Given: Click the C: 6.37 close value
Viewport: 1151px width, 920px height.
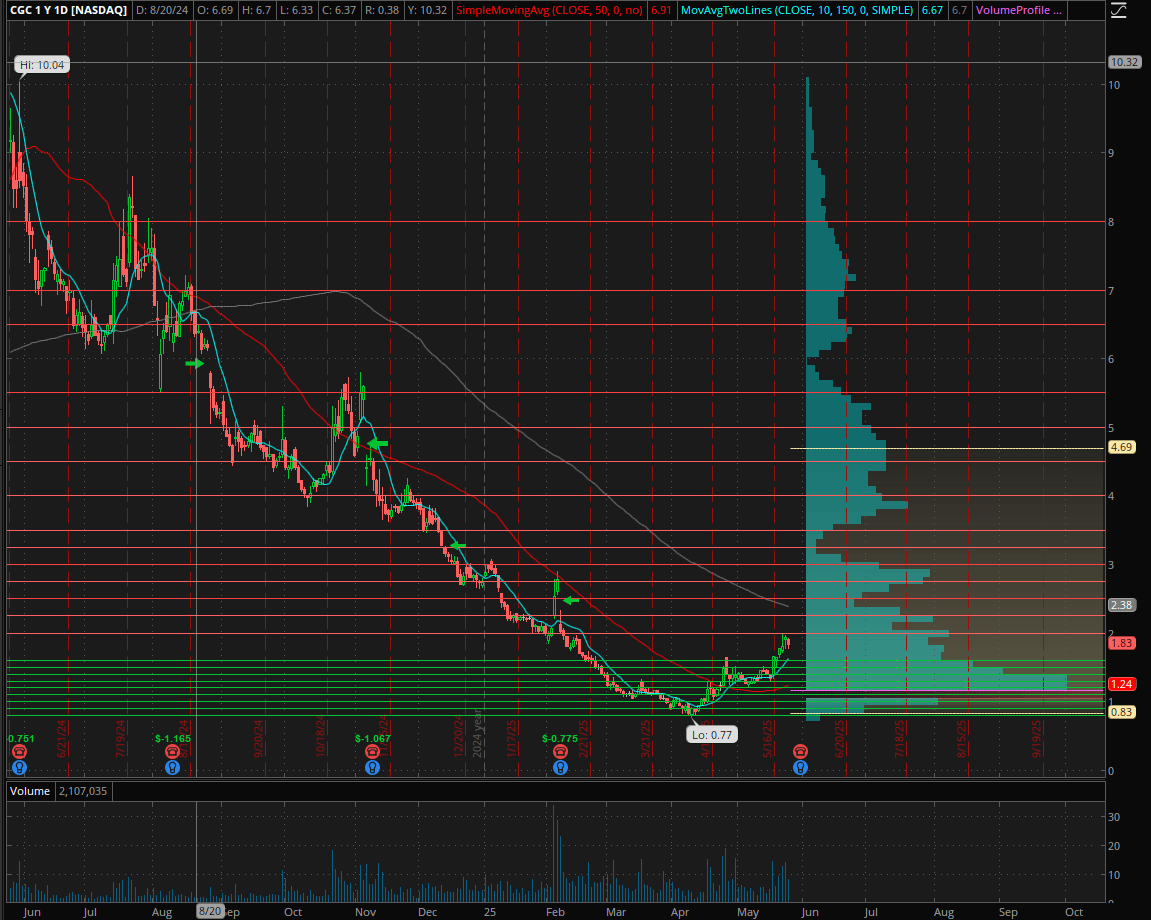Looking at the screenshot, I should [339, 10].
